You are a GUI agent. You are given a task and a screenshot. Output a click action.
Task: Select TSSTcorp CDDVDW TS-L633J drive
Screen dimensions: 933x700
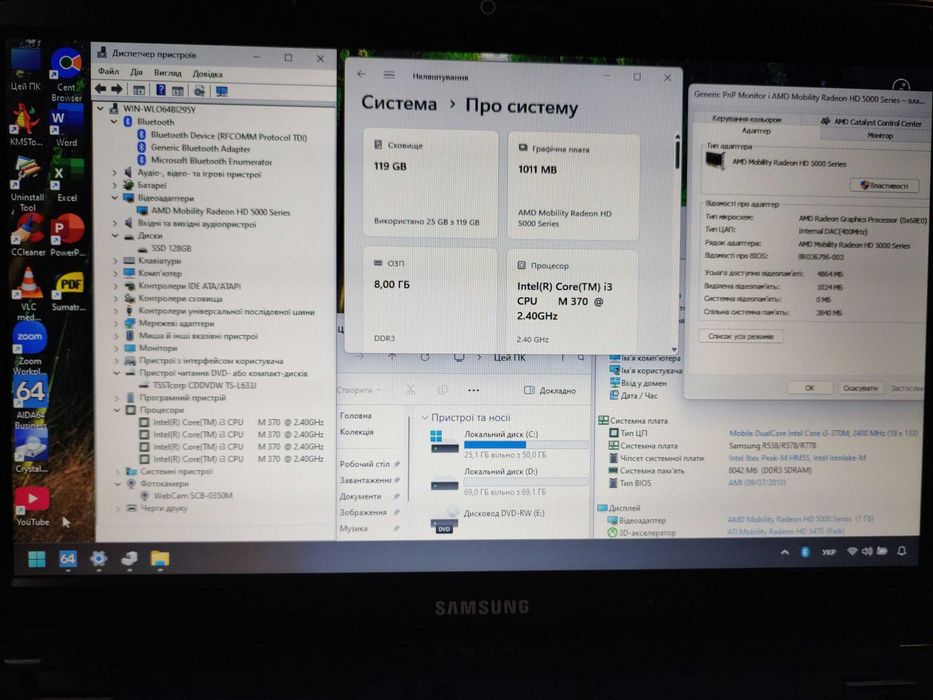(198, 385)
